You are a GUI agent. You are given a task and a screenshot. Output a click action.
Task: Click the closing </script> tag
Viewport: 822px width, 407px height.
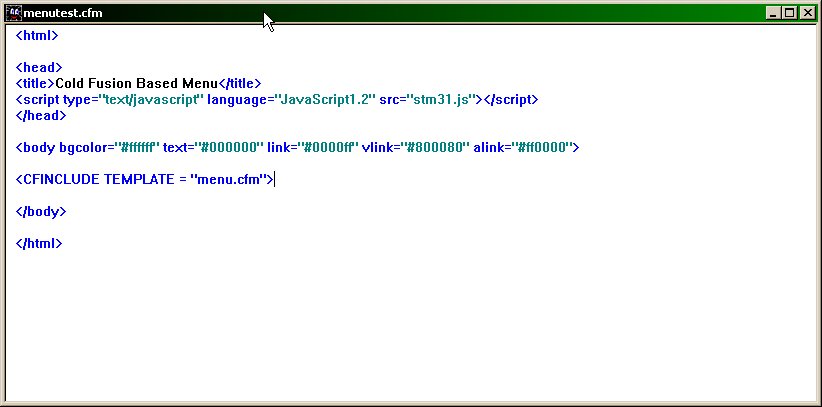pyautogui.click(x=510, y=100)
